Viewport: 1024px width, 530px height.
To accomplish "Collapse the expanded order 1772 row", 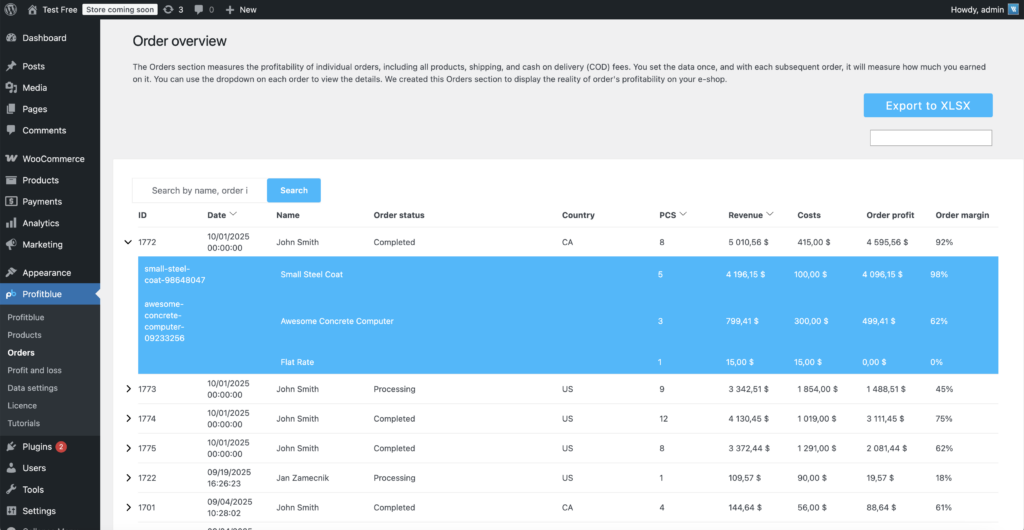I will (x=128, y=242).
